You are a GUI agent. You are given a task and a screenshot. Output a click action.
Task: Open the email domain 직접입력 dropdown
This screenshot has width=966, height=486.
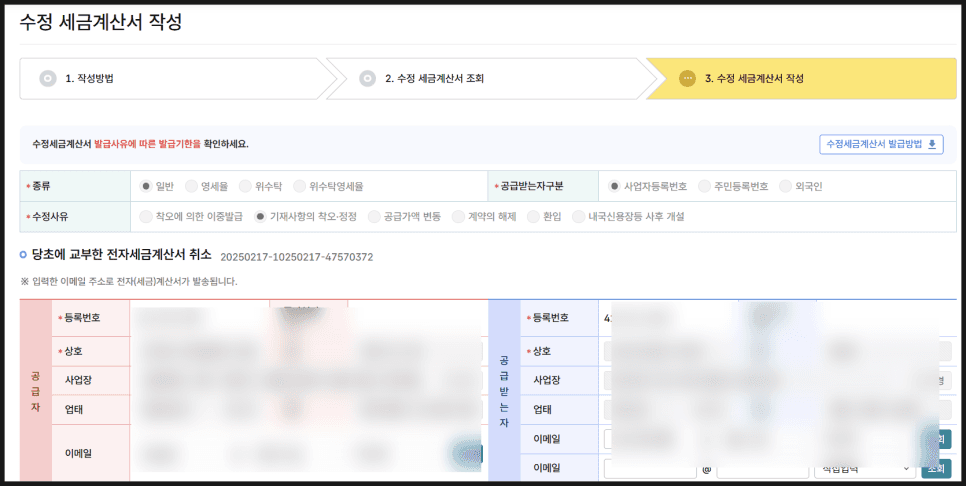[864, 469]
